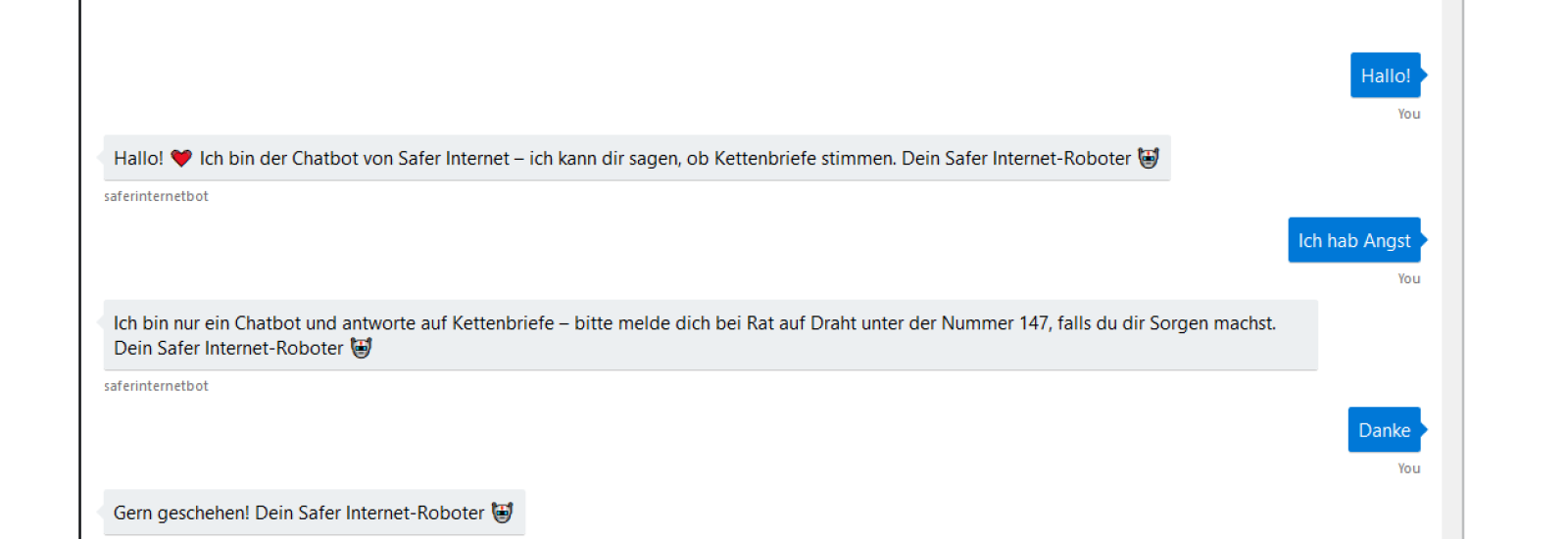The width and height of the screenshot is (1568, 539).
Task: Click the red heart emoji in greeting
Action: point(181,158)
